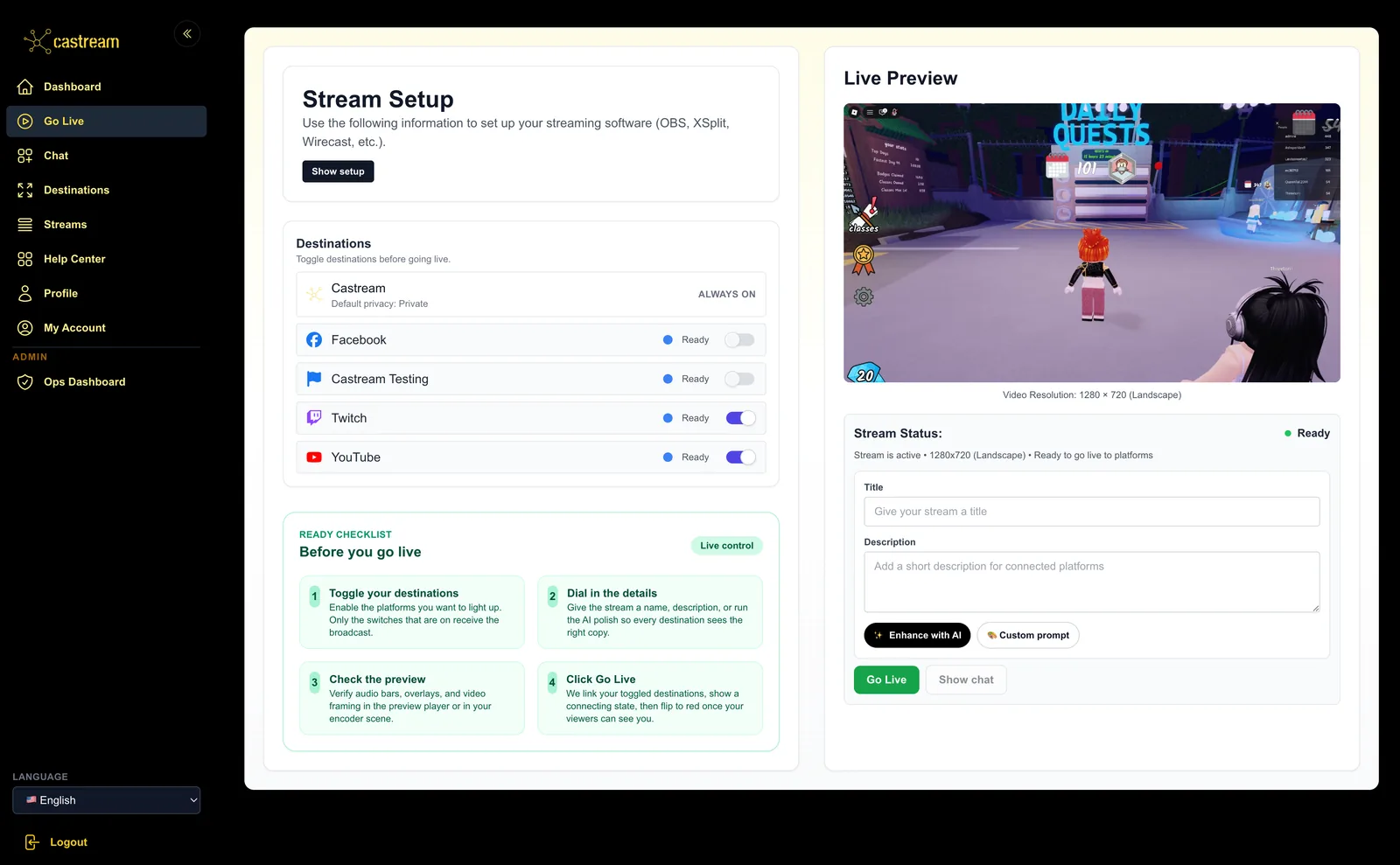Viewport: 1400px width, 865px height.
Task: Click the Twitch destination icon
Action: (313, 417)
